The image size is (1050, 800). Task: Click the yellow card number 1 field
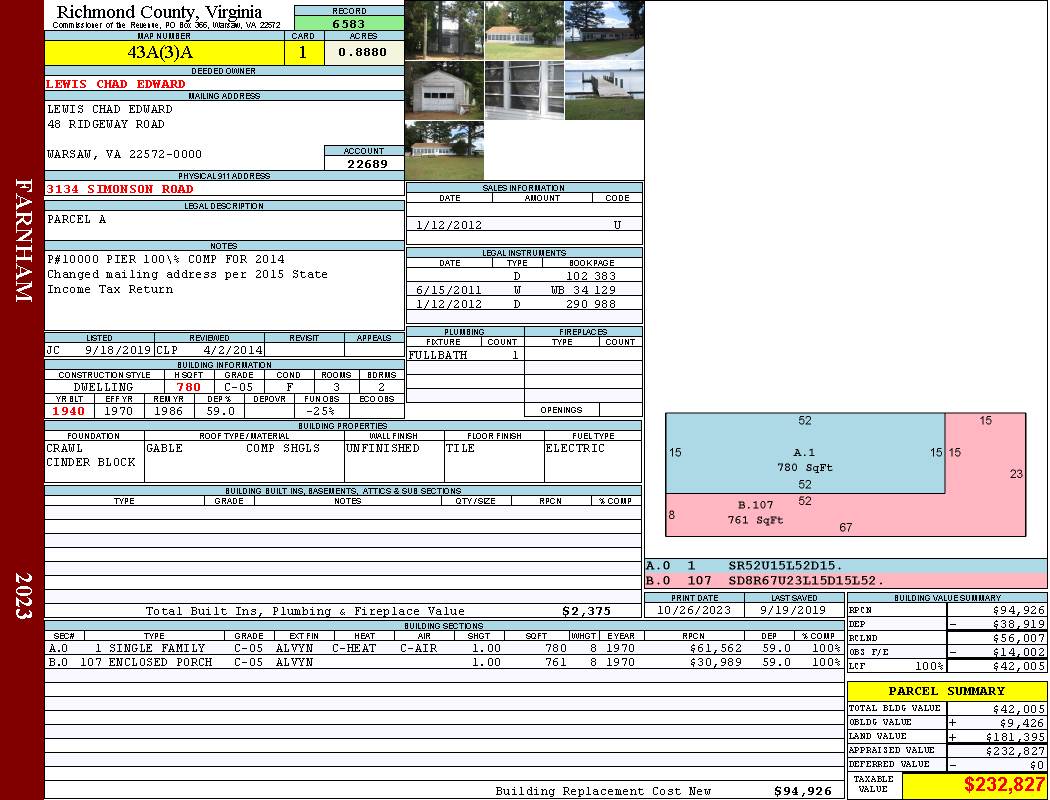coord(303,53)
